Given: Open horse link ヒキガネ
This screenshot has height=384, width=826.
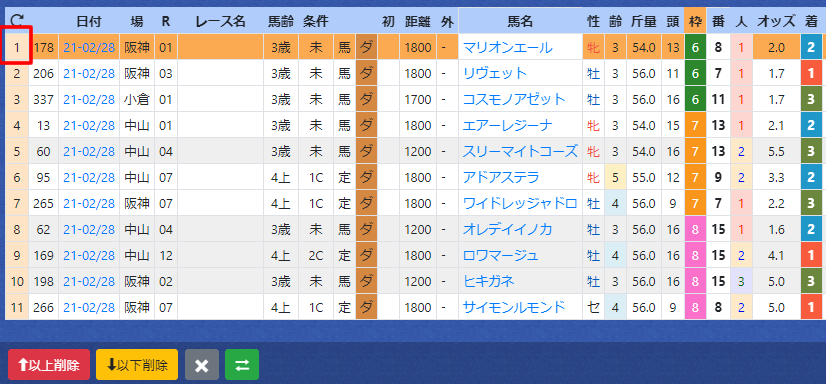Looking at the screenshot, I should pyautogui.click(x=488, y=281).
